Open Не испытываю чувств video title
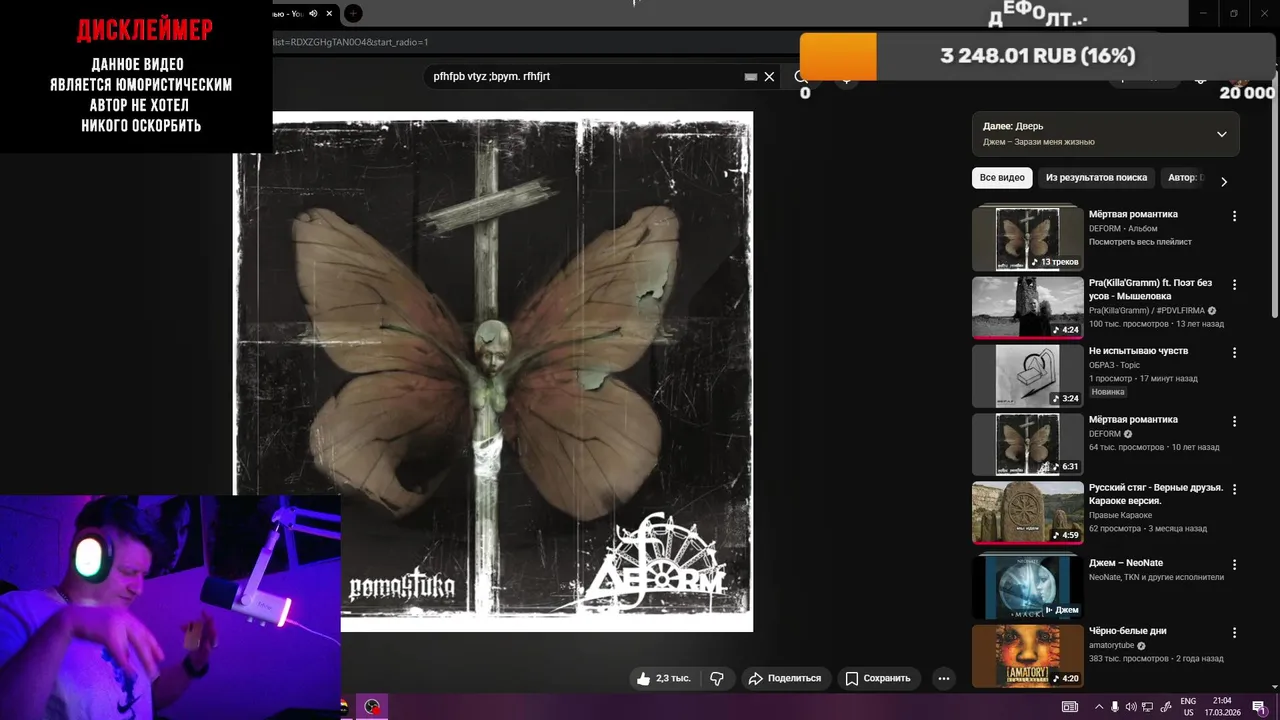 [1138, 351]
